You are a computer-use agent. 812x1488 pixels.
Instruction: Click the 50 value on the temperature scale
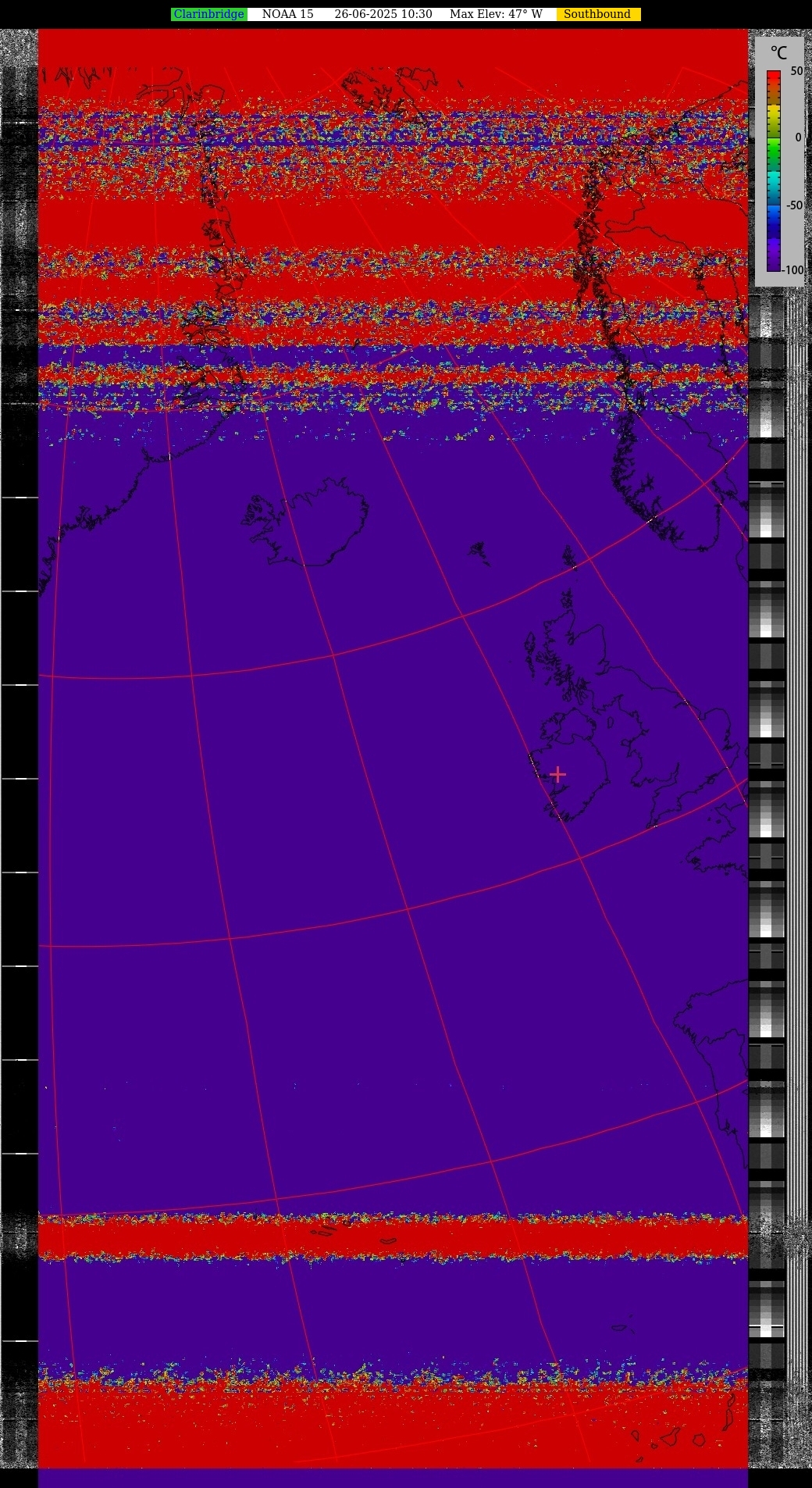pyautogui.click(x=796, y=71)
